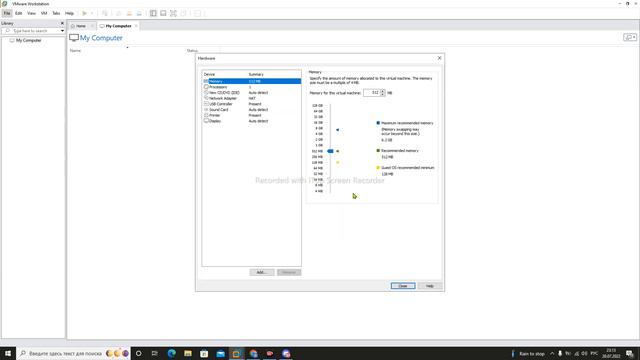Open the Windows Start menu
The height and width of the screenshot is (360, 640).
click(x=8, y=353)
